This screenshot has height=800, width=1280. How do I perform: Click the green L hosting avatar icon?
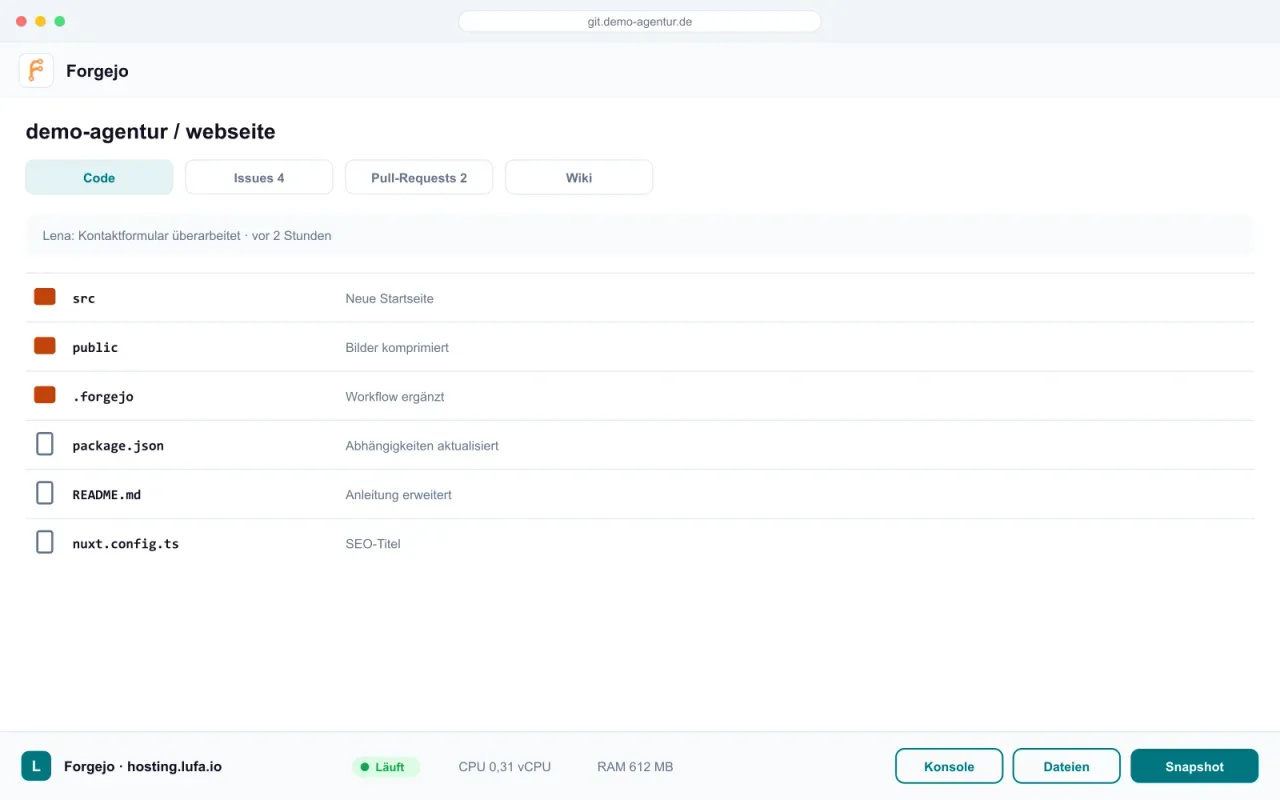tap(36, 766)
